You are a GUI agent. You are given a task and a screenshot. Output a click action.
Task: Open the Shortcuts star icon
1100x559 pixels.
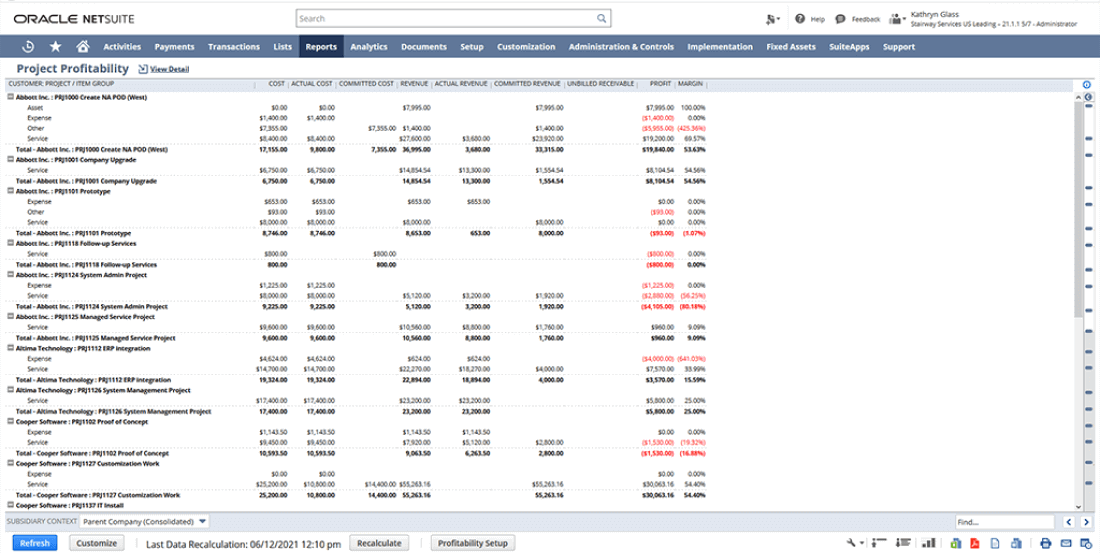55,47
